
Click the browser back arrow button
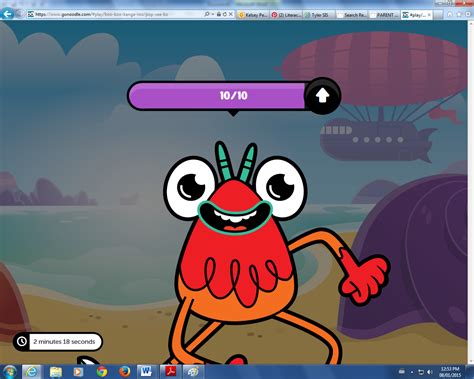pos(7,14)
